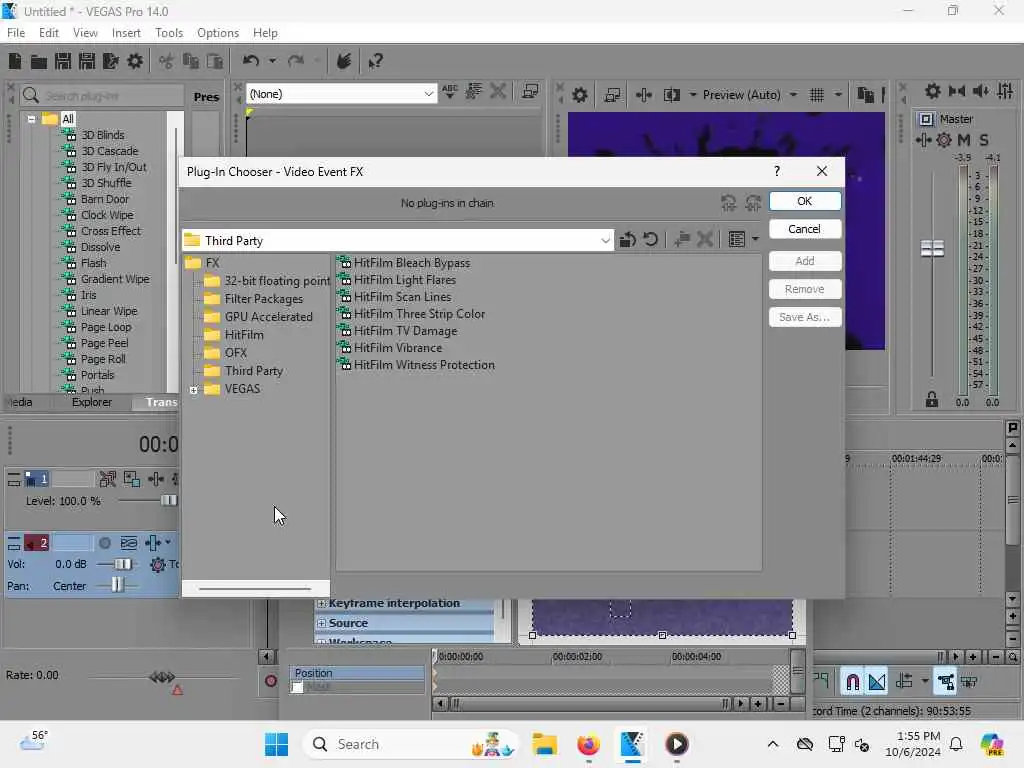The height and width of the screenshot is (768, 1024).
Task: Copy snapshot to clipboard icon in preview
Action: [x=865, y=95]
